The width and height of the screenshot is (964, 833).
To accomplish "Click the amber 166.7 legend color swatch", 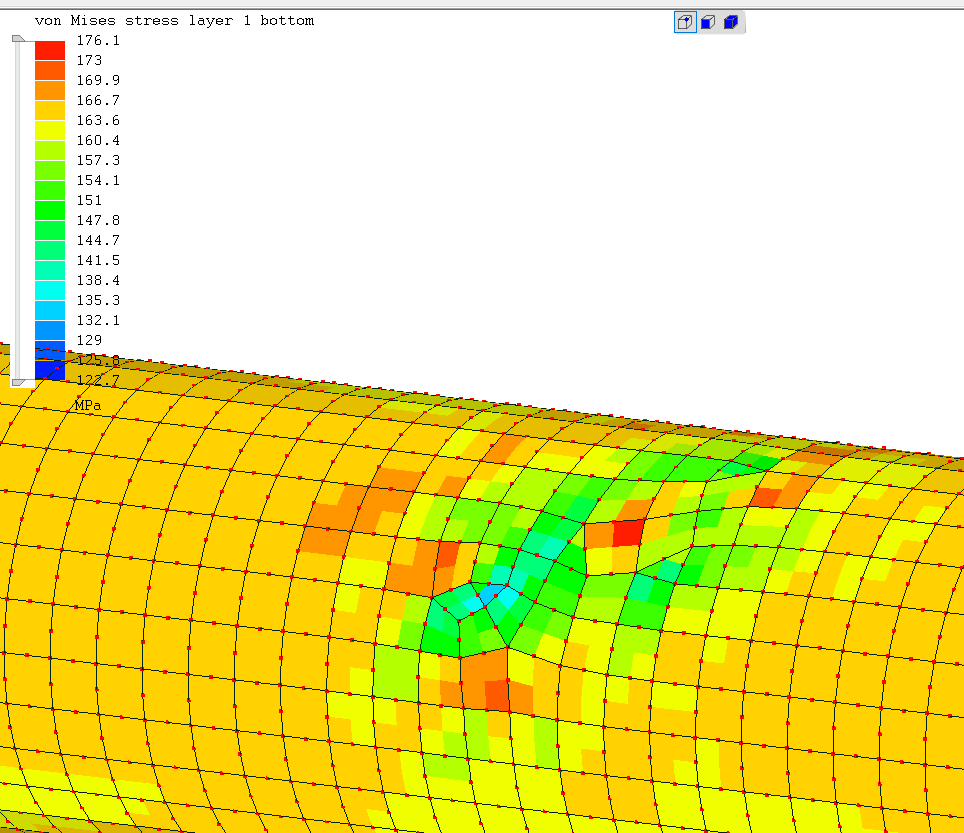I will (x=50, y=110).
